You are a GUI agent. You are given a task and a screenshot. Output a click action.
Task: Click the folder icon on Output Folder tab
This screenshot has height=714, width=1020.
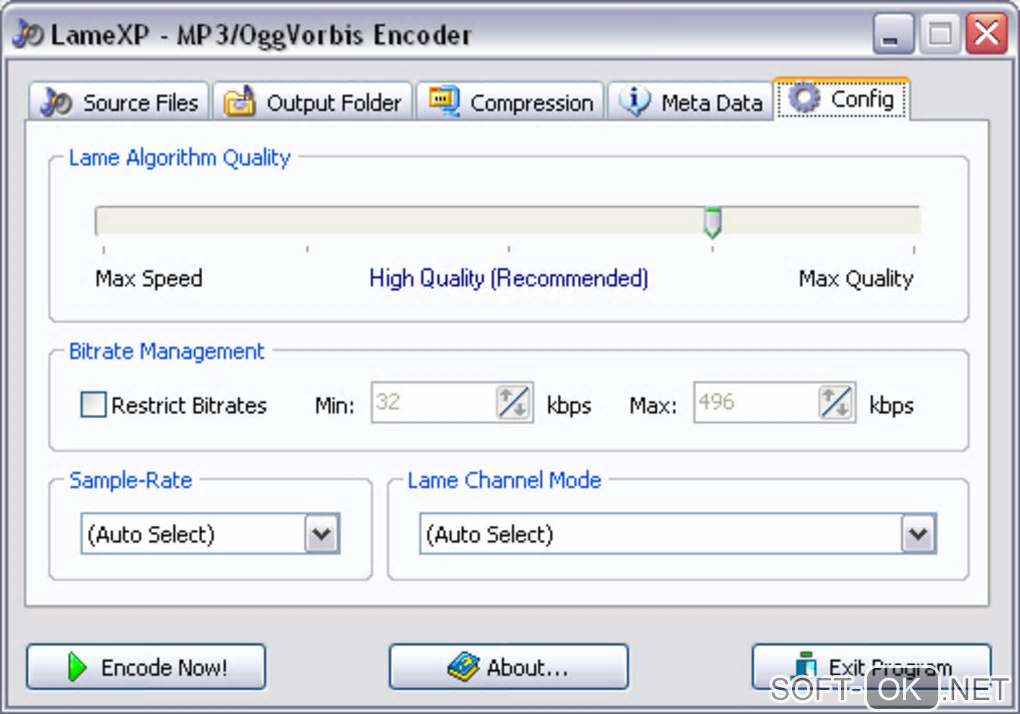(239, 101)
